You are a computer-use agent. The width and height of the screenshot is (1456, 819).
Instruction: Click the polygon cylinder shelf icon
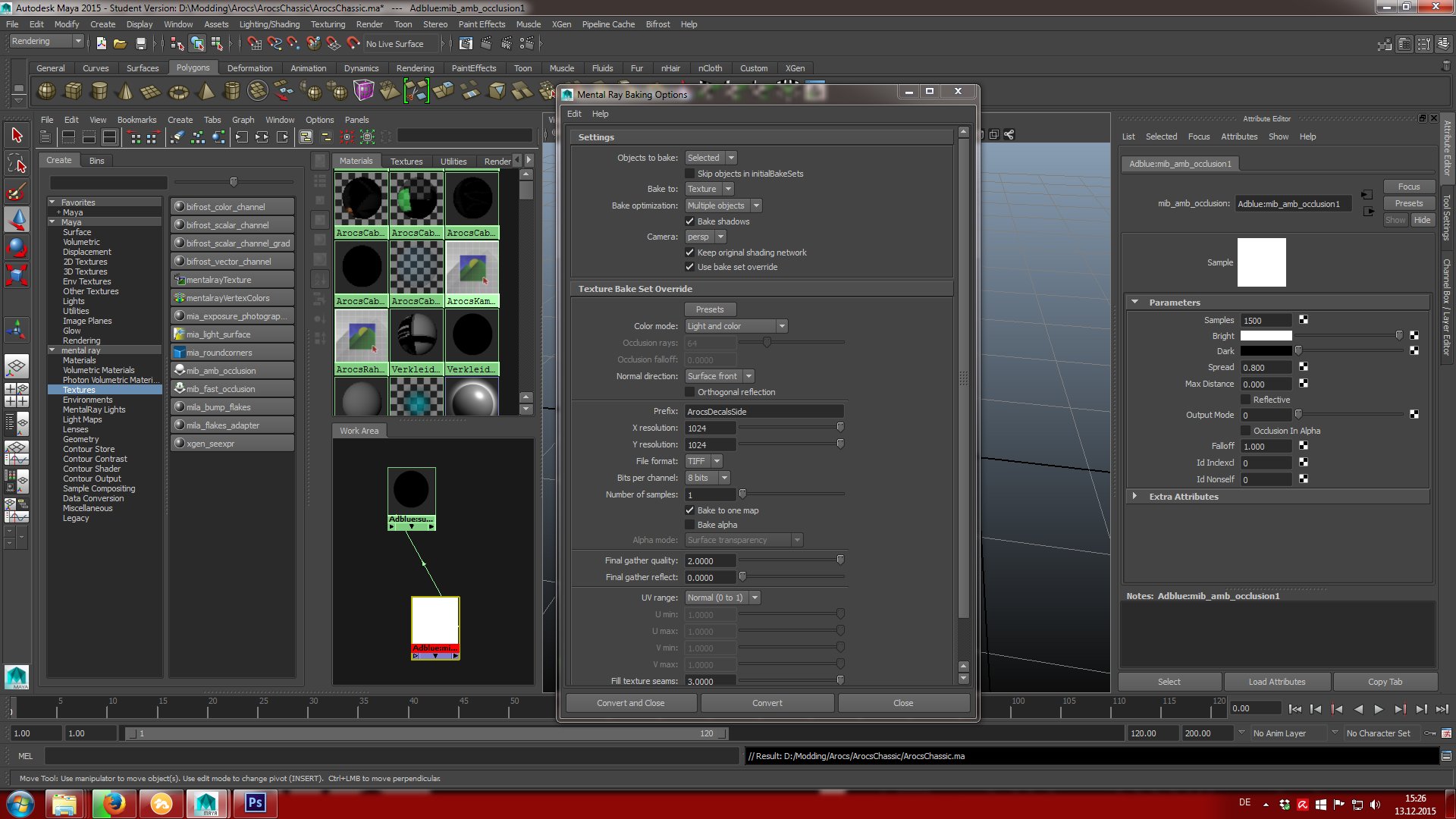(x=99, y=92)
